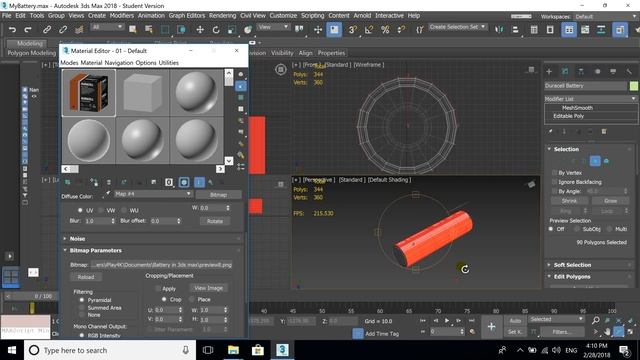The height and width of the screenshot is (360, 640).
Task: Select the Select and Move tool
Action: pyautogui.click(x=200, y=29)
